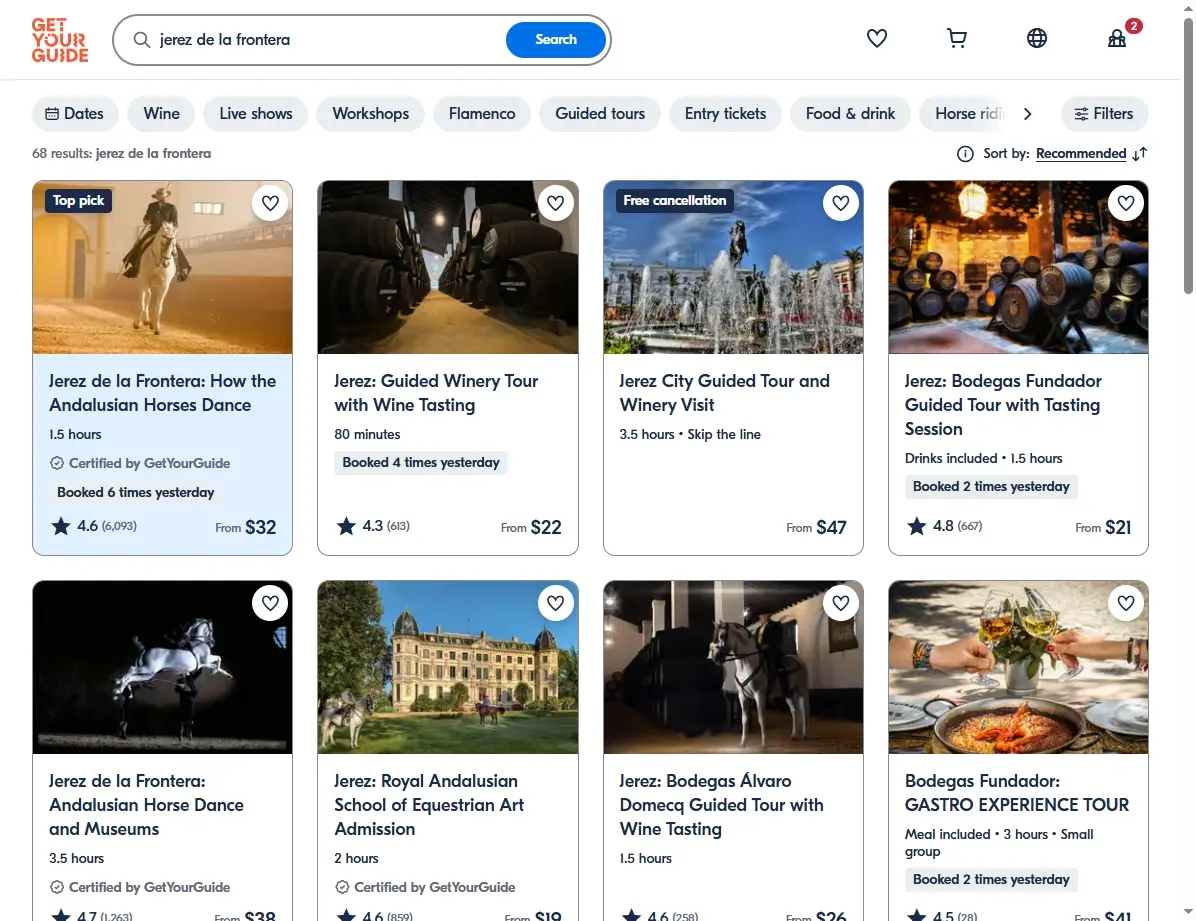1196x921 pixels.
Task: Click the fountain plaza photo
Action: 733,267
